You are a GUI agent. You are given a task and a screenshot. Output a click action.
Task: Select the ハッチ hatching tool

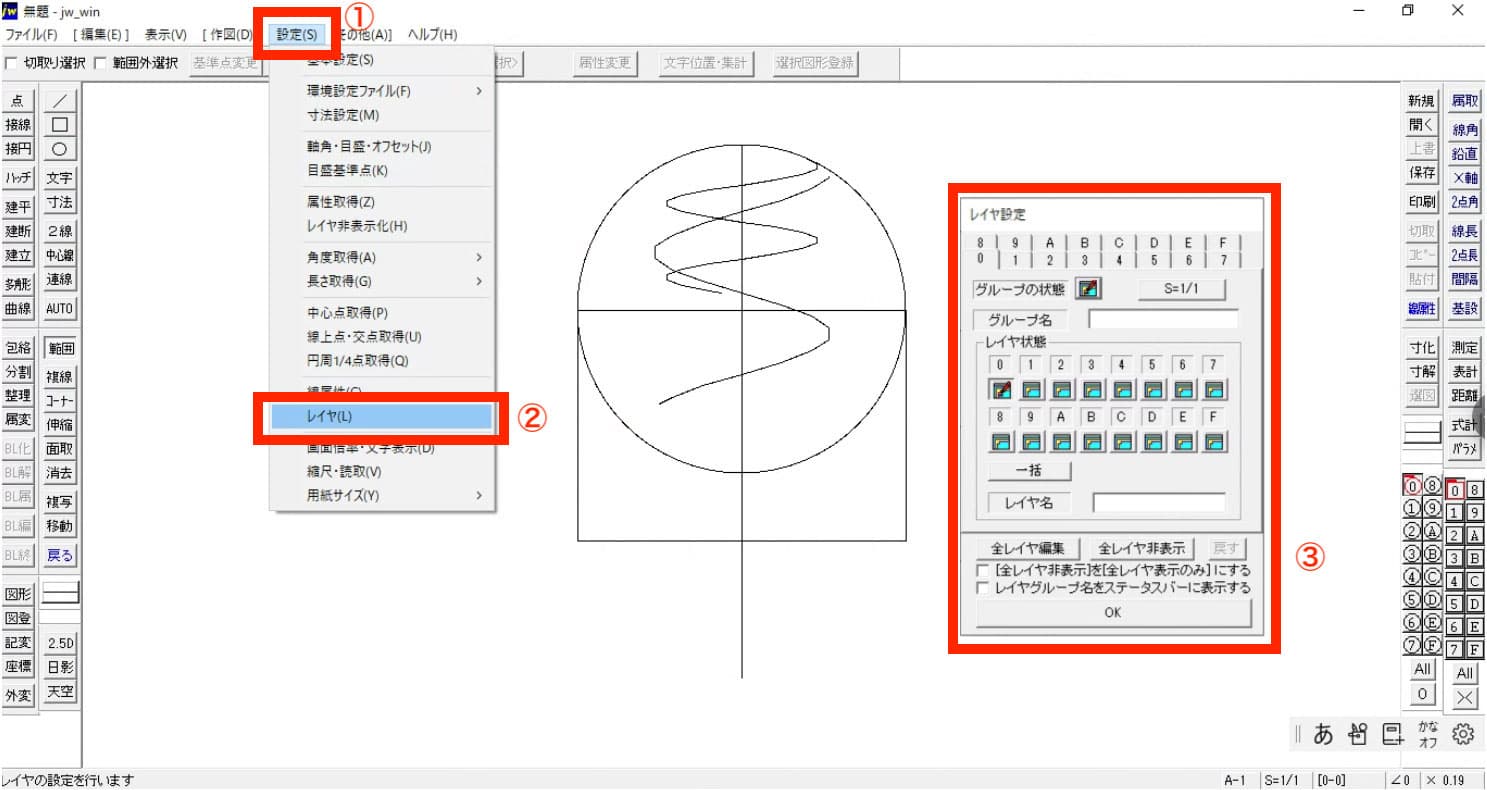18,178
